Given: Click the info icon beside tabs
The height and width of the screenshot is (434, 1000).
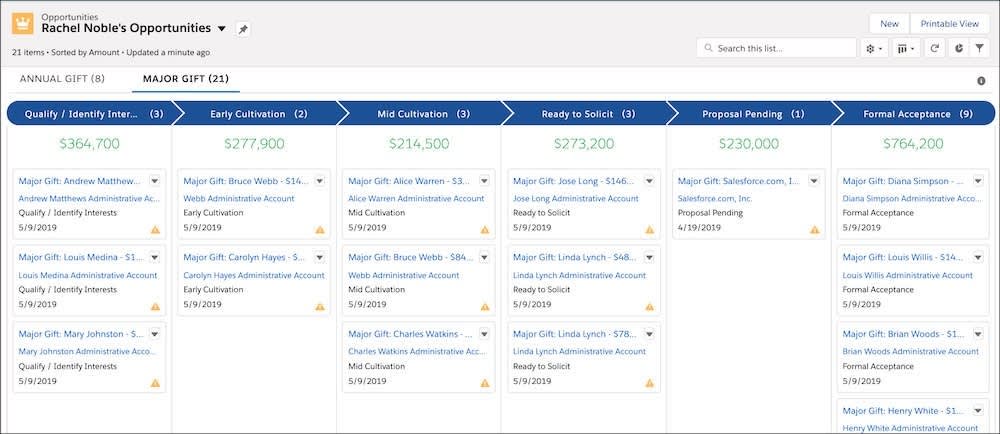Looking at the screenshot, I should pyautogui.click(x=982, y=81).
